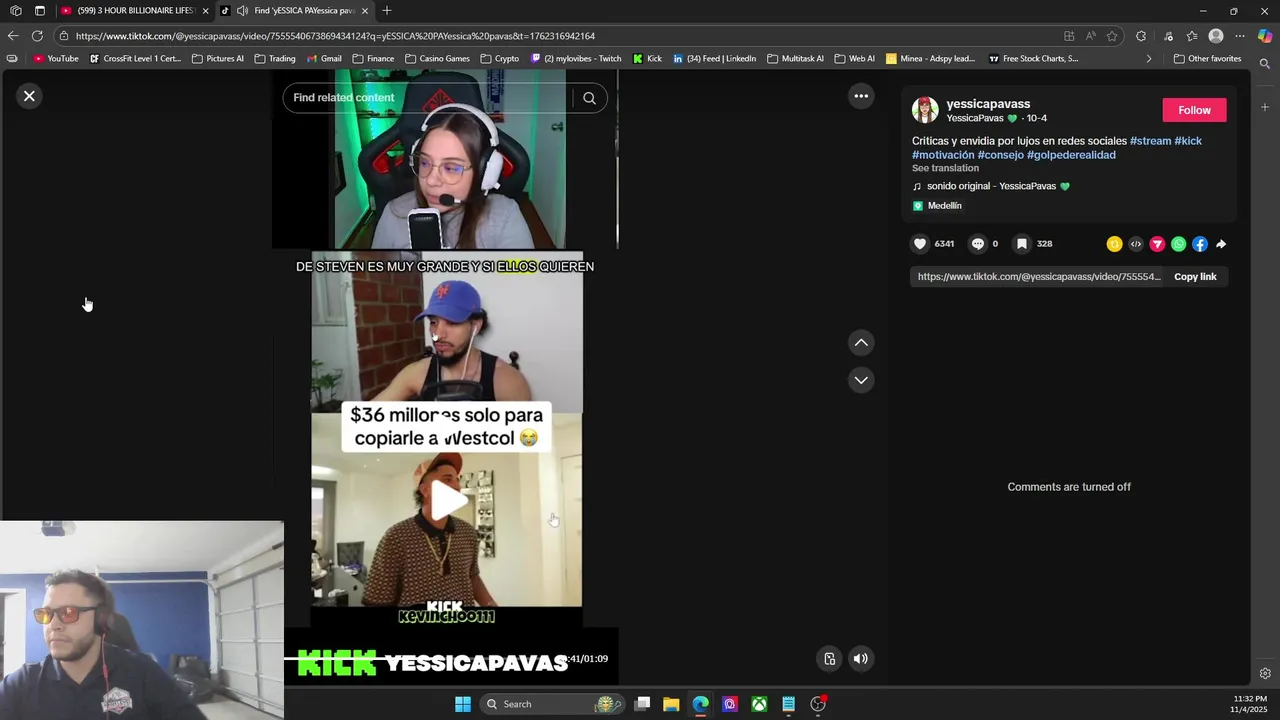Viewport: 1280px width, 720px height.
Task: Open the Casino Games bookmarks folder
Action: [437, 59]
